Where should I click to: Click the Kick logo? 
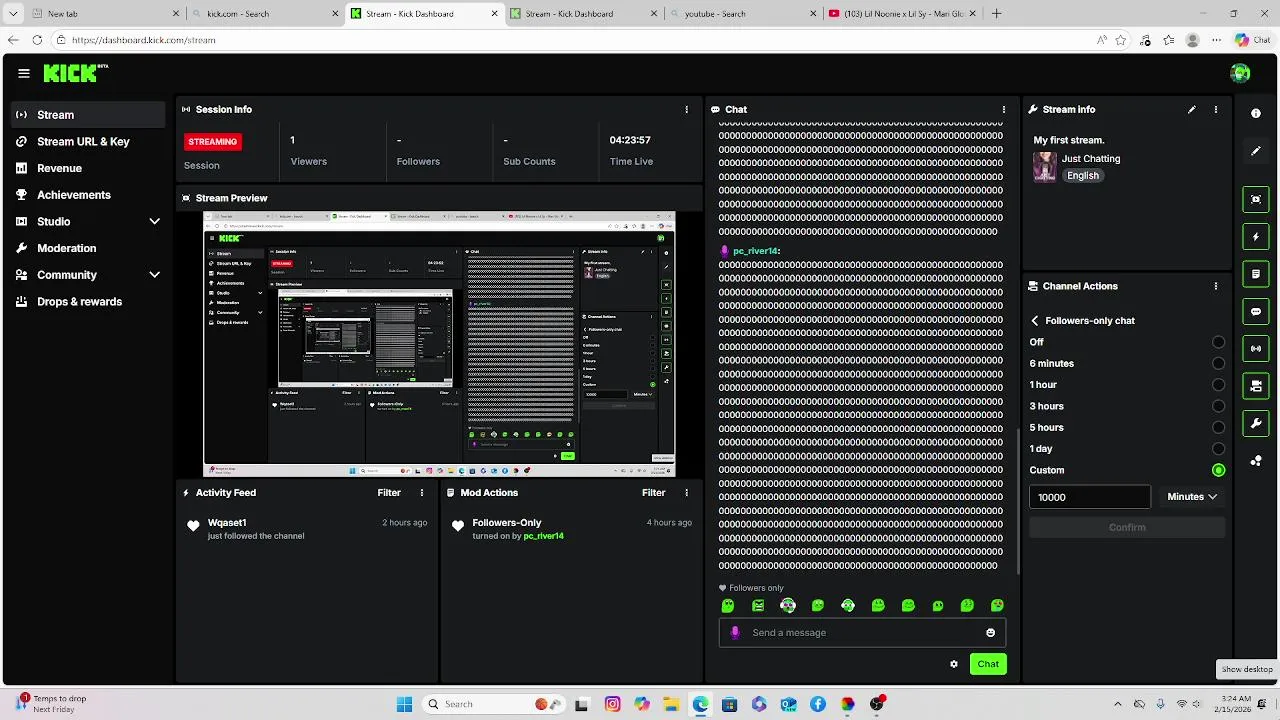point(75,73)
